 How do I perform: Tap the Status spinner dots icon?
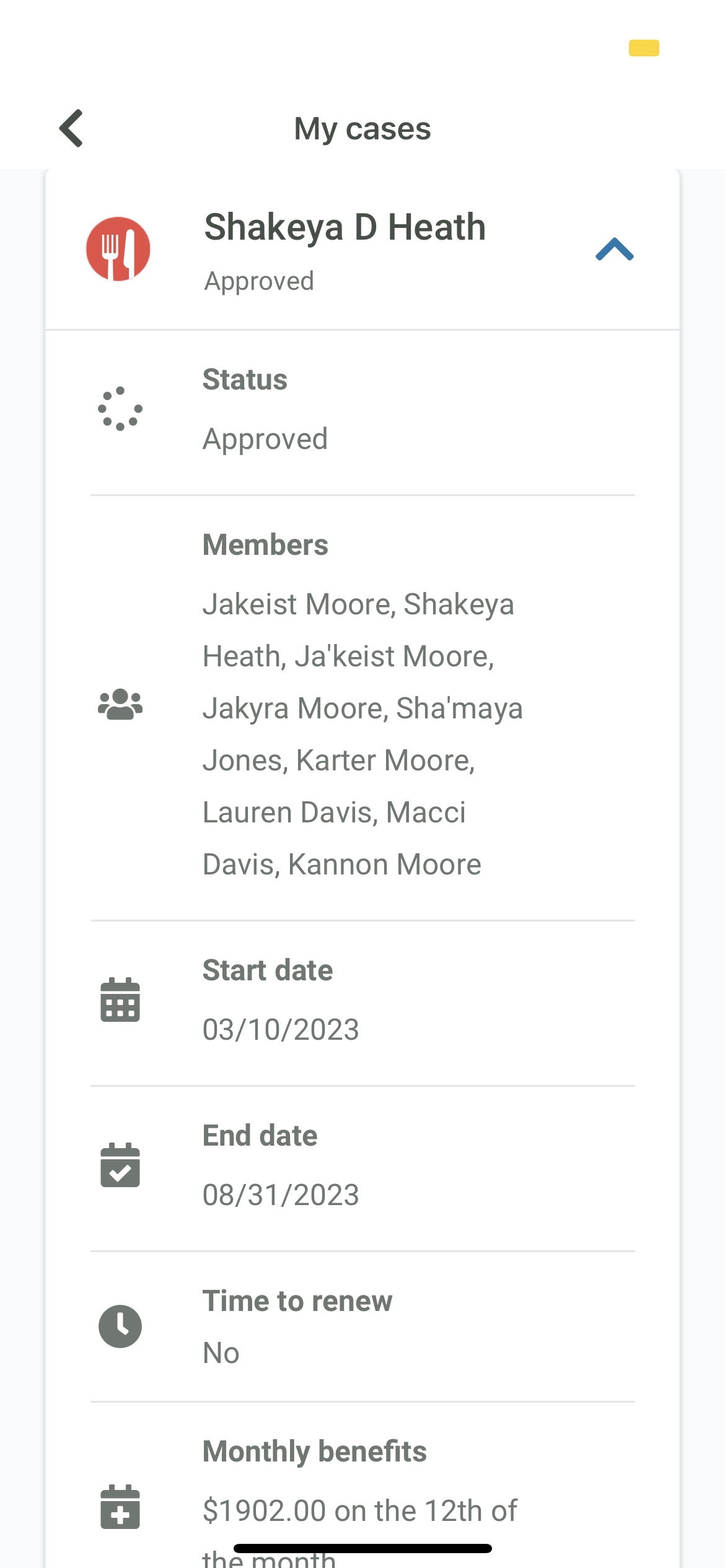pyautogui.click(x=120, y=409)
